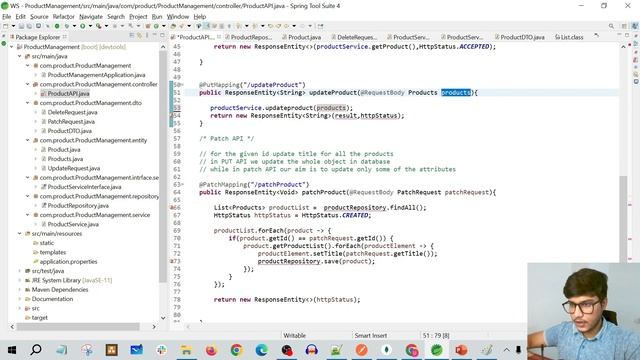
Task: Collapse the com.product.ProductManagement.dto package
Action: click(x=28, y=103)
